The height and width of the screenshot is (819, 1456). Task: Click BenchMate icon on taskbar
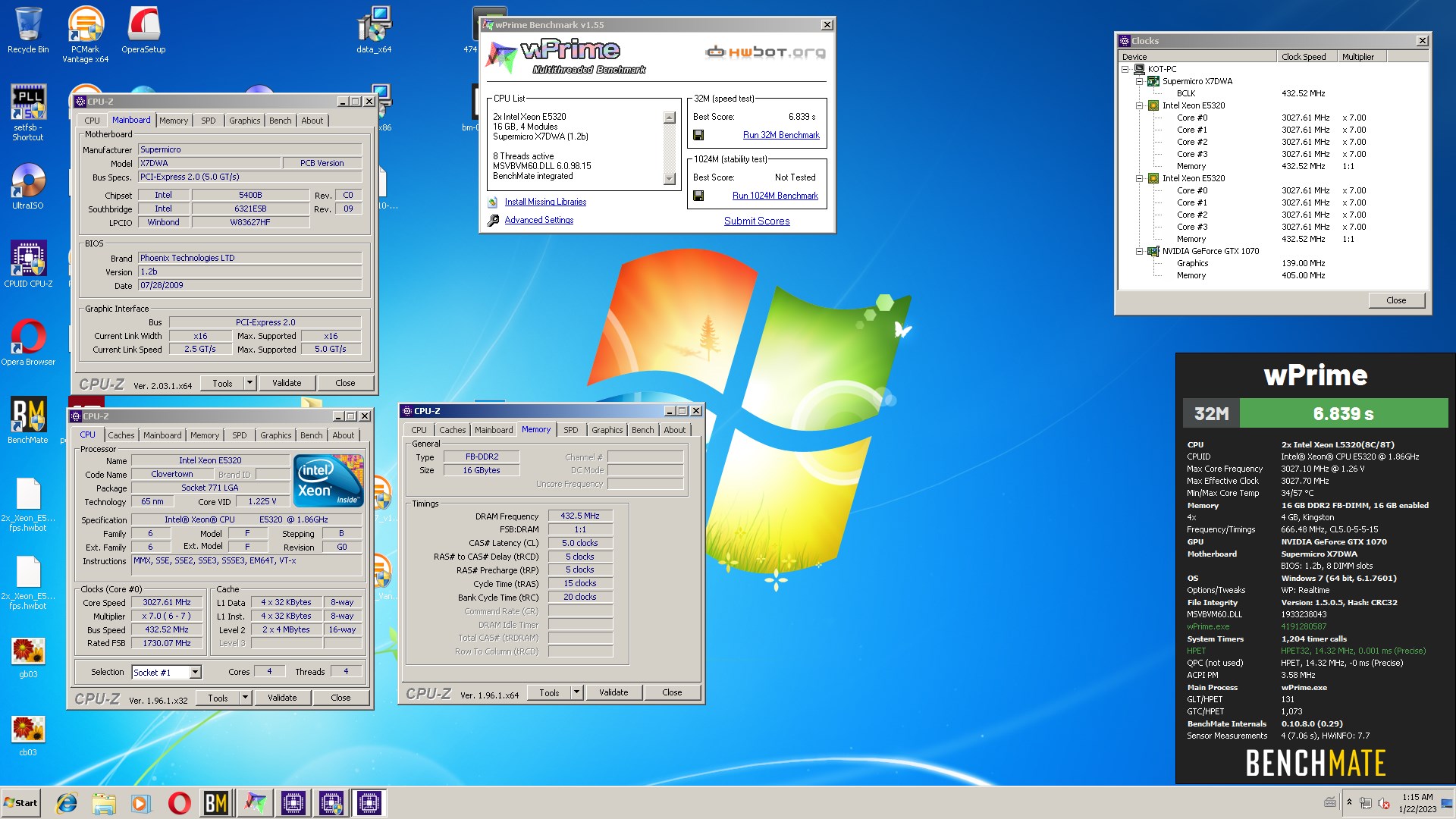point(216,803)
